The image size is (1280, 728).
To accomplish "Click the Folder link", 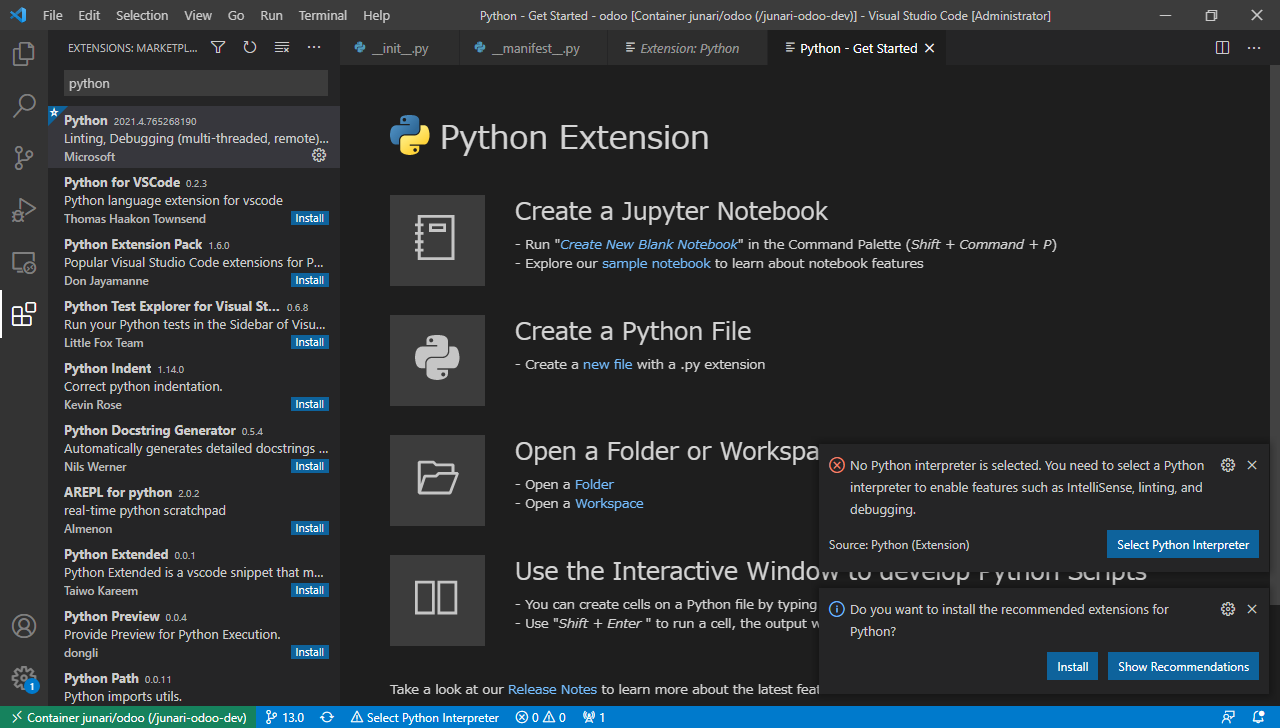I will coord(594,484).
